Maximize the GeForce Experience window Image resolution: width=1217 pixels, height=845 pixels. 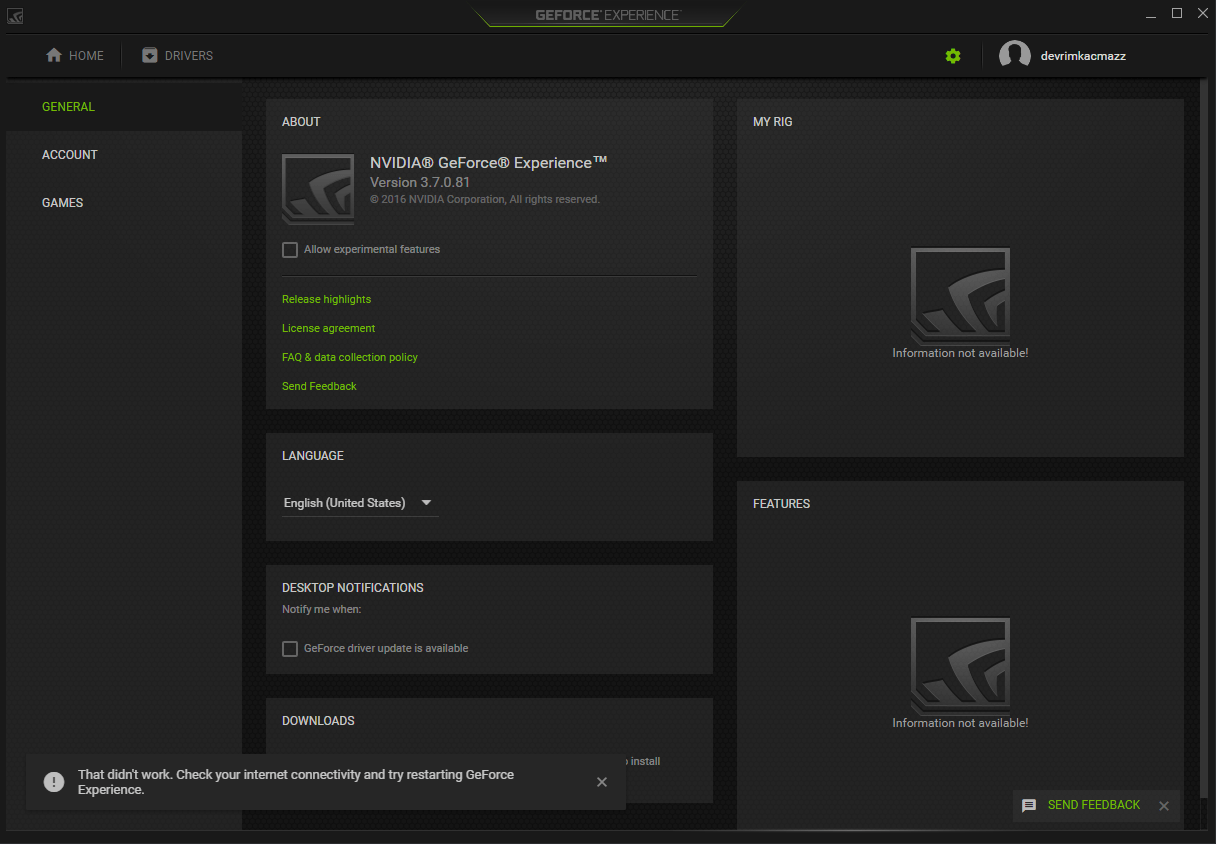tap(1177, 13)
